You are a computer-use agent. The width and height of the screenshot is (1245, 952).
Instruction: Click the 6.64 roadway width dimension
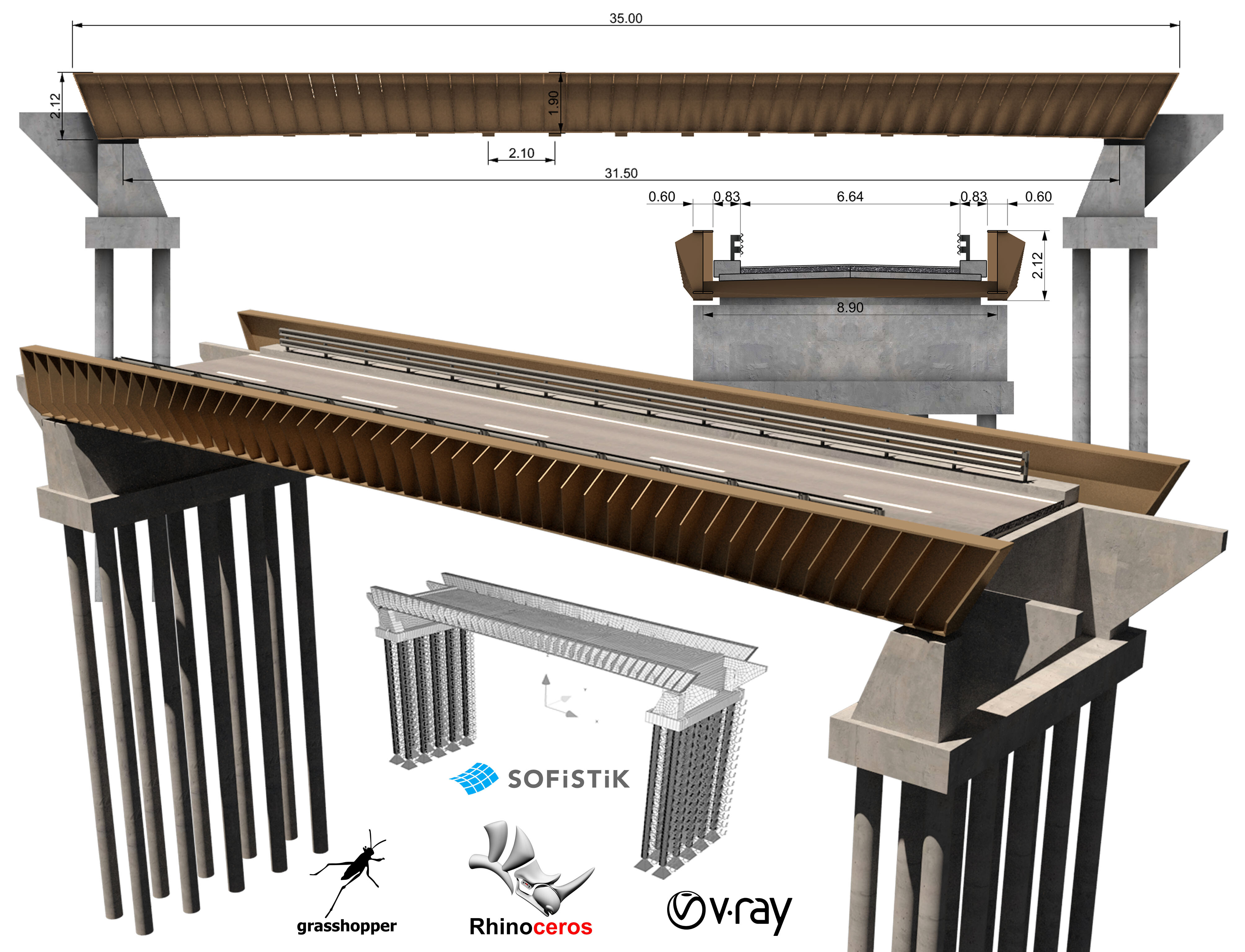[x=849, y=197]
